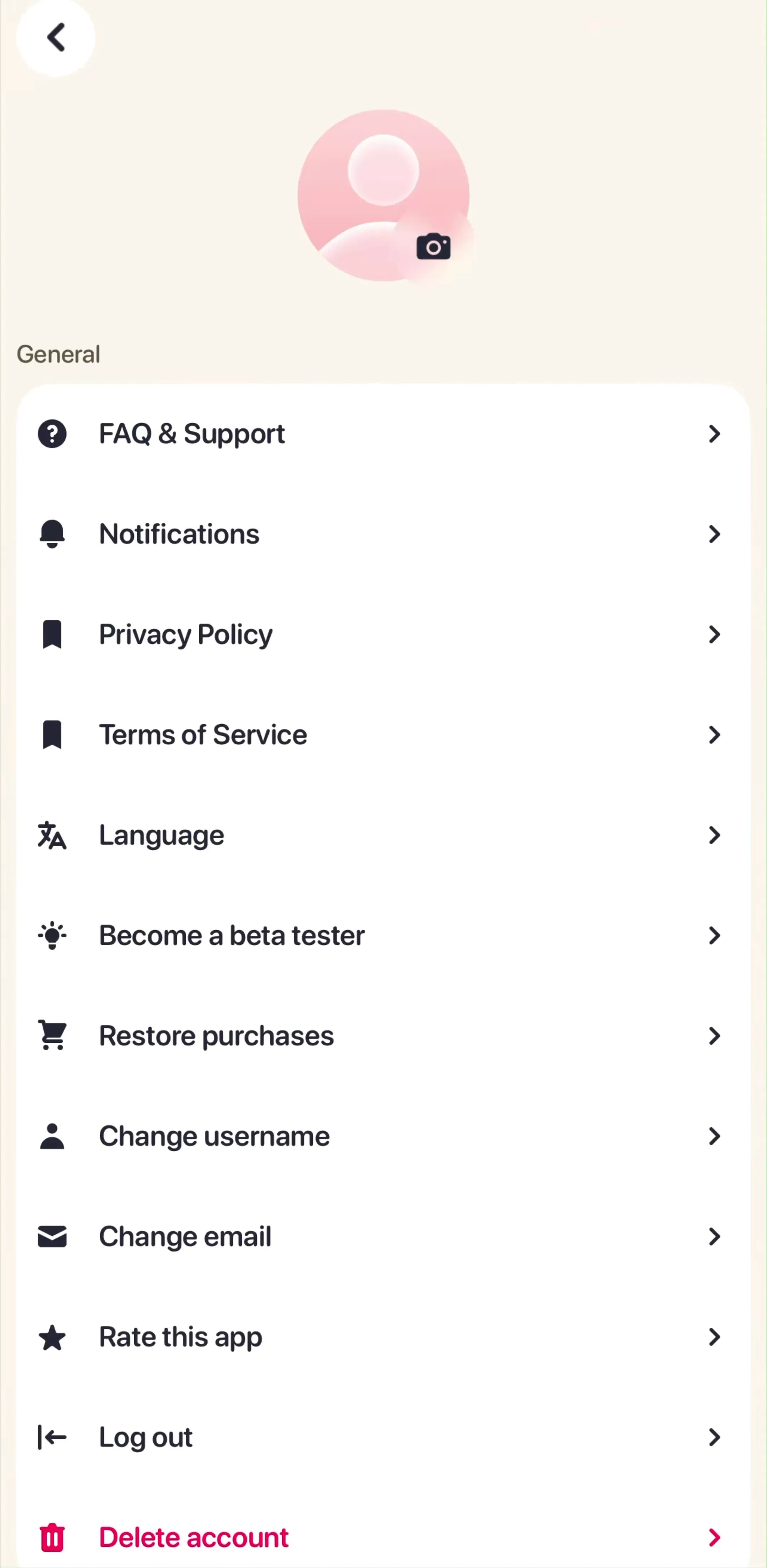Open the Change username entry
The height and width of the screenshot is (1568, 767).
(383, 1136)
